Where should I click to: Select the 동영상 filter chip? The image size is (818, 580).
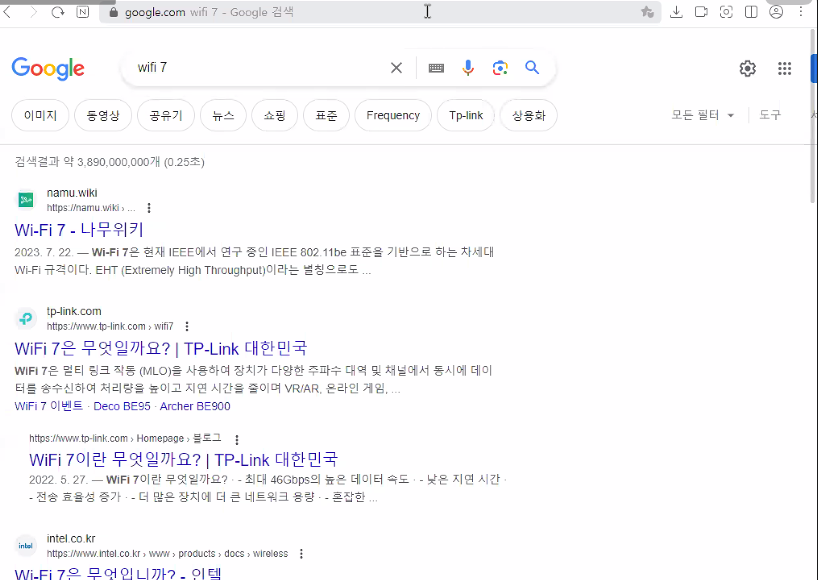coord(103,115)
